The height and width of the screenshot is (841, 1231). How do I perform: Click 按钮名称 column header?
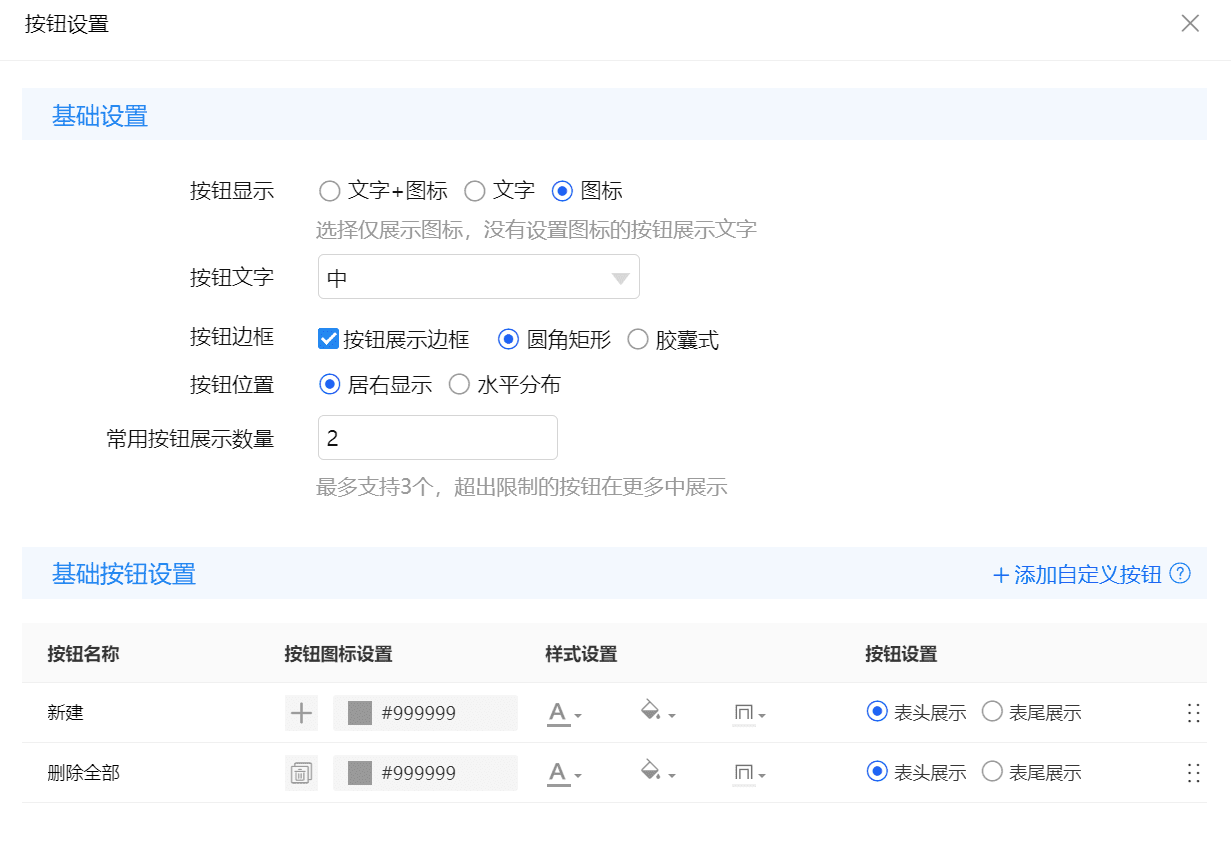pos(83,654)
